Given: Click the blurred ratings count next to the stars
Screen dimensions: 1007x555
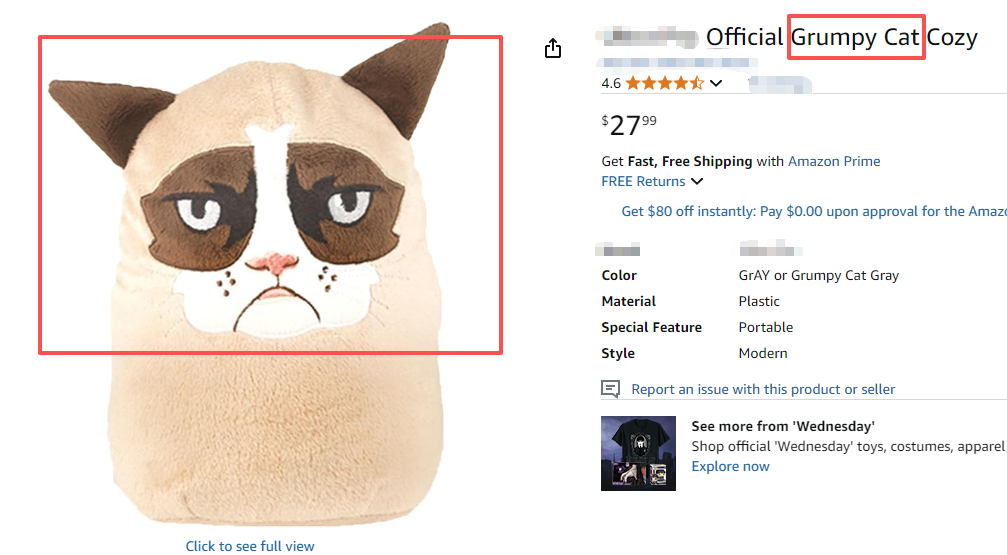Looking at the screenshot, I should pyautogui.click(x=780, y=83).
